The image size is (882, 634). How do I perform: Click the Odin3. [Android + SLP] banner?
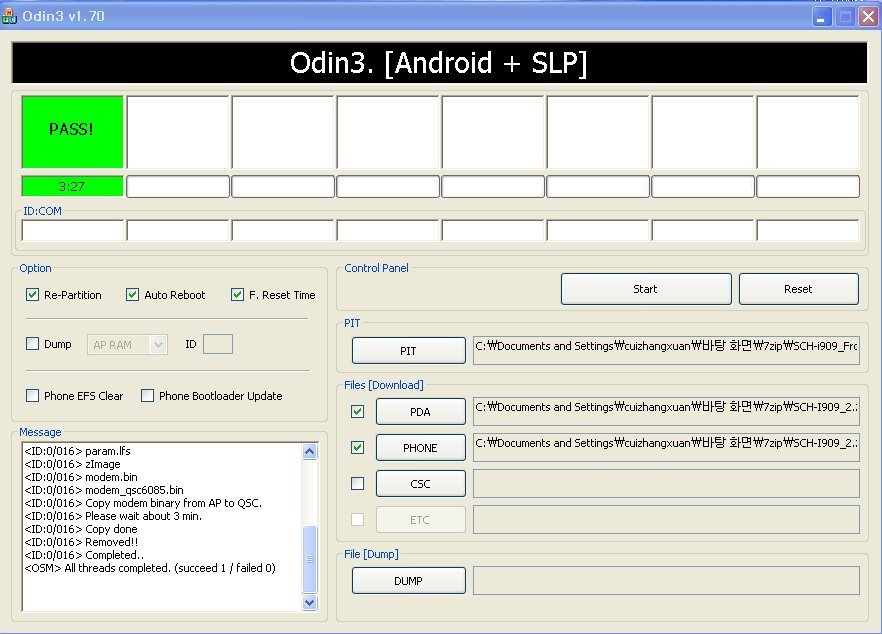439,62
